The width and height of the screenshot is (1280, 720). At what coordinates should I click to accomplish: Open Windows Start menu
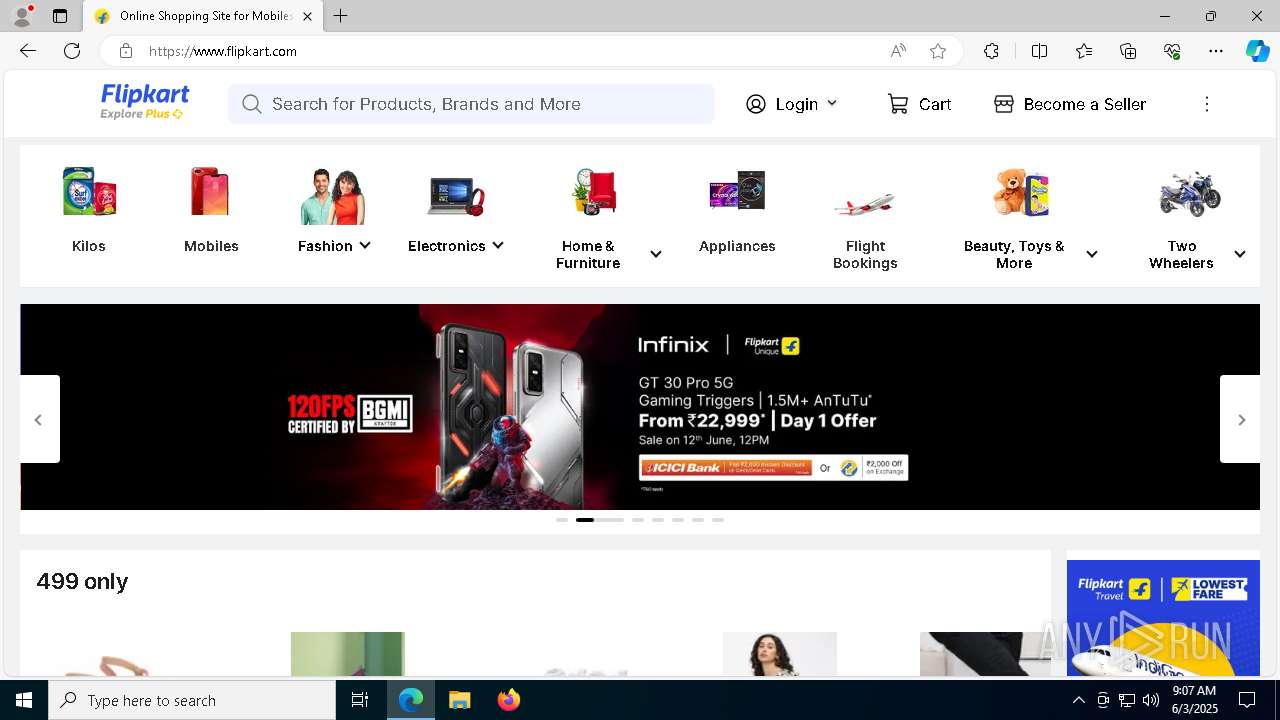click(x=24, y=700)
